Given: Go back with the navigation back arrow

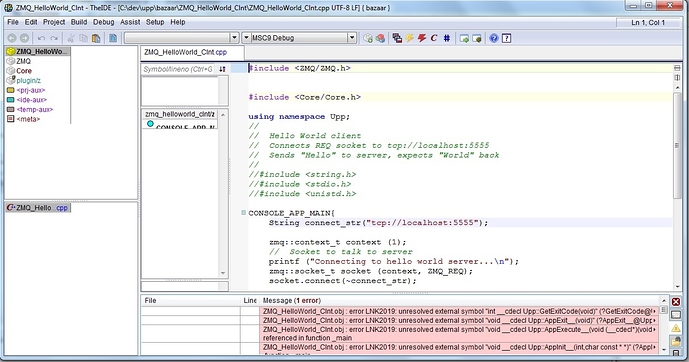Looking at the screenshot, I should pyautogui.click(x=12, y=38).
